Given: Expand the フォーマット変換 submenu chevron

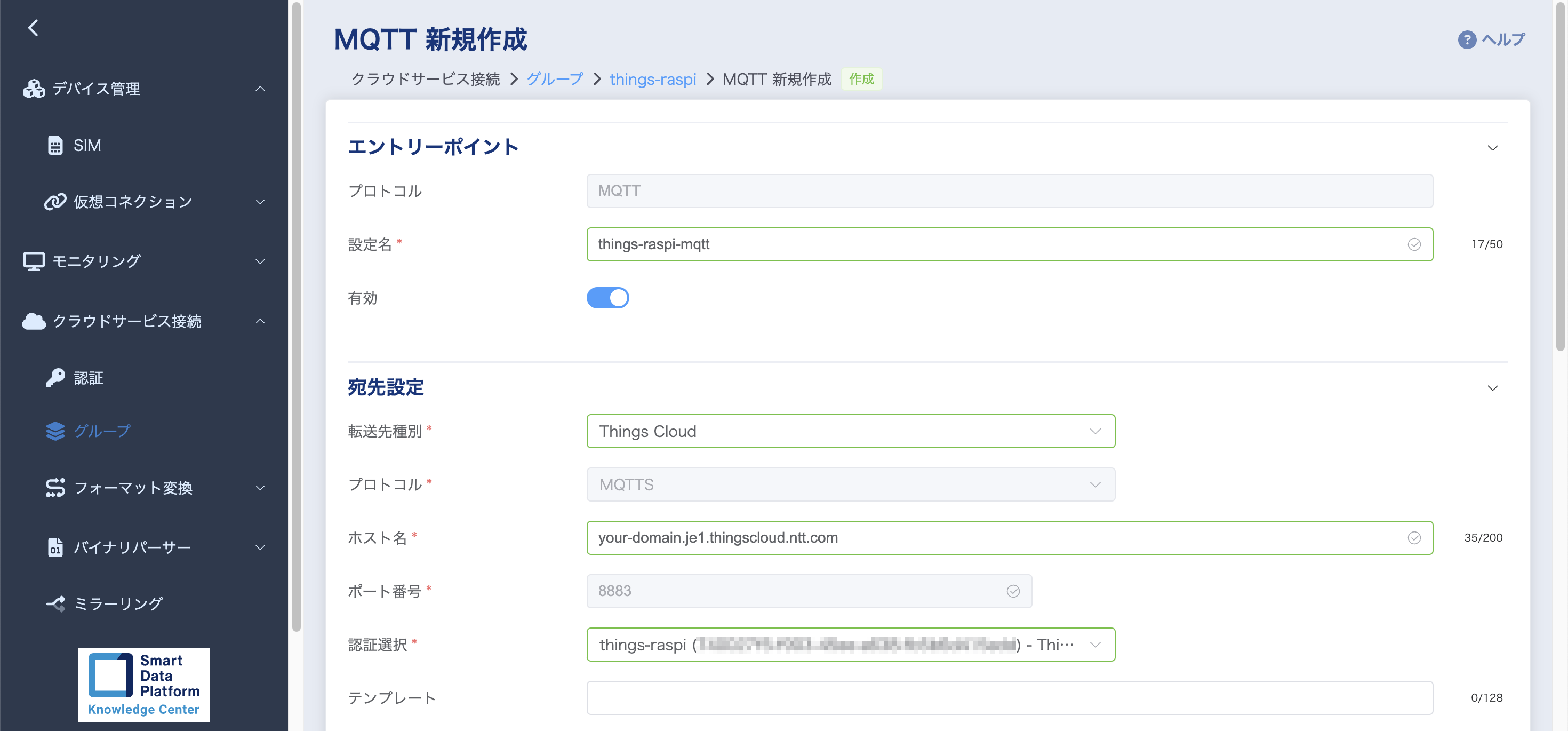Looking at the screenshot, I should click(260, 488).
